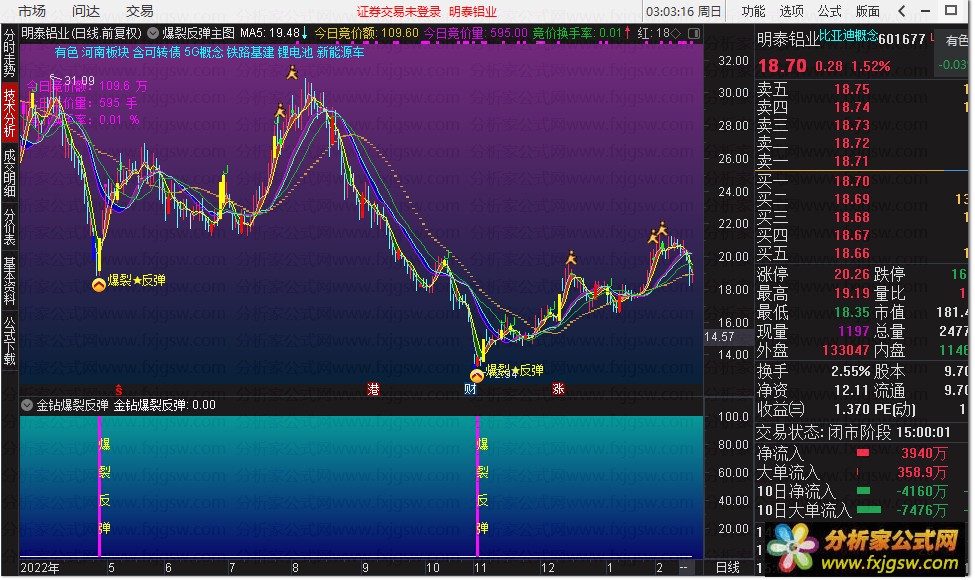Click the 14.57 price cursor label on axis

[x=719, y=337]
